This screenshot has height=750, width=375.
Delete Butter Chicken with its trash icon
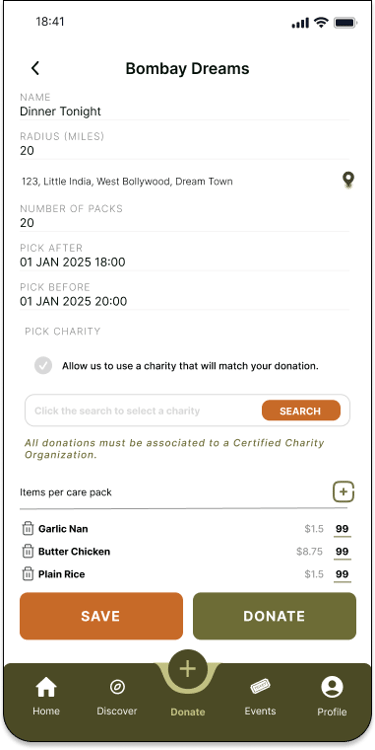(x=28, y=551)
